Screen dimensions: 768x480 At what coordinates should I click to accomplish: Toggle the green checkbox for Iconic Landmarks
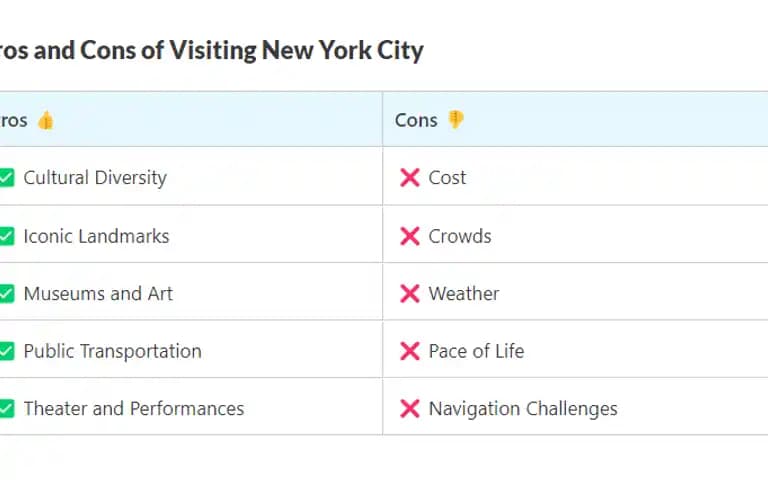click(6, 236)
